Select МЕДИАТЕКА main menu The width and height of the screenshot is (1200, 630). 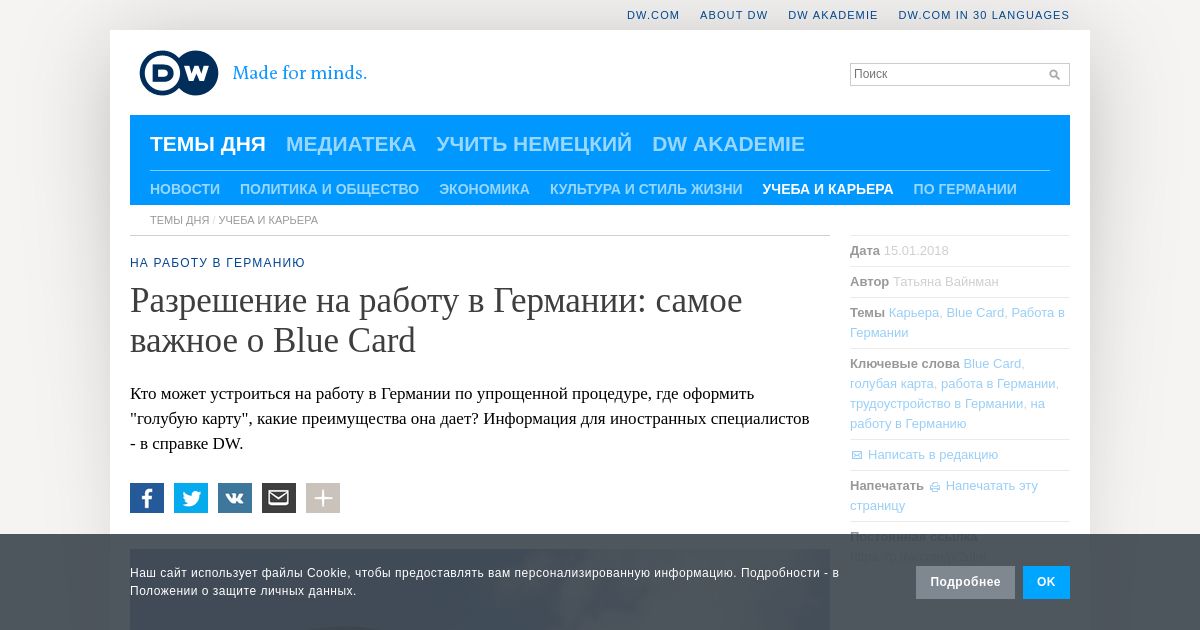[x=351, y=144]
